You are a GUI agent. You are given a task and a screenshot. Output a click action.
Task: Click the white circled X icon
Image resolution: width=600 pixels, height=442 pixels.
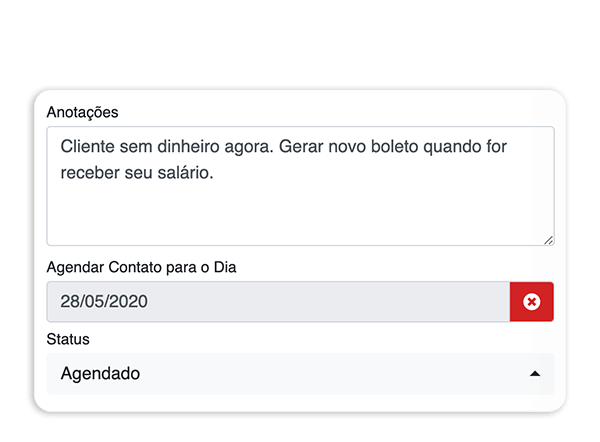coord(532,302)
